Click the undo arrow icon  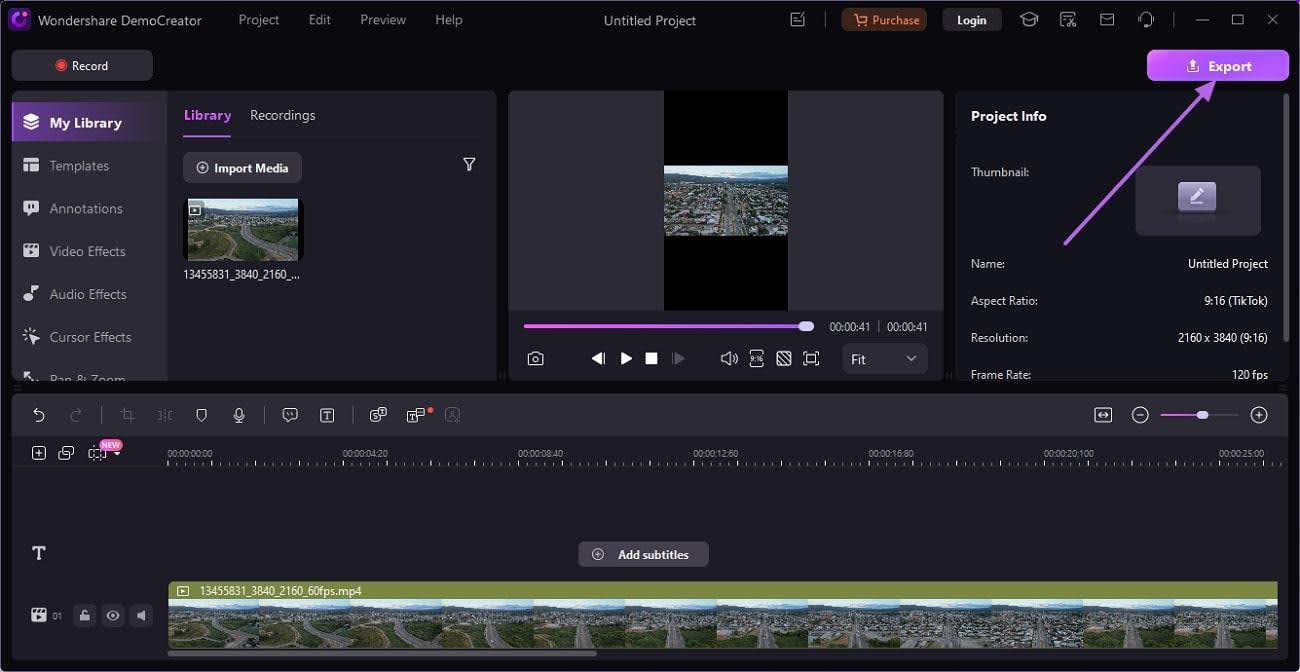[x=39, y=415]
